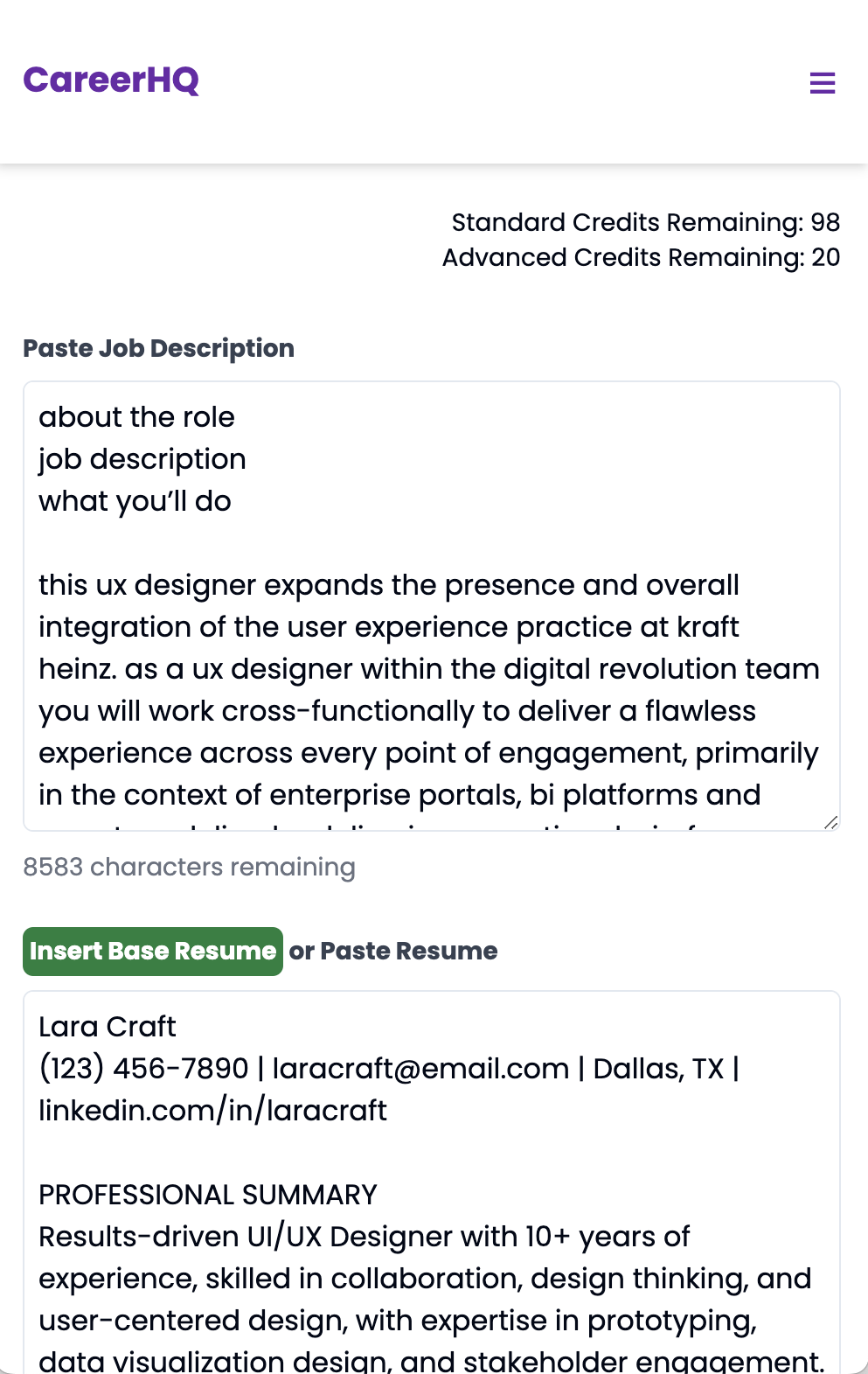Click Advanced Credits Remaining text
This screenshot has height=1374, width=868.
point(641,257)
